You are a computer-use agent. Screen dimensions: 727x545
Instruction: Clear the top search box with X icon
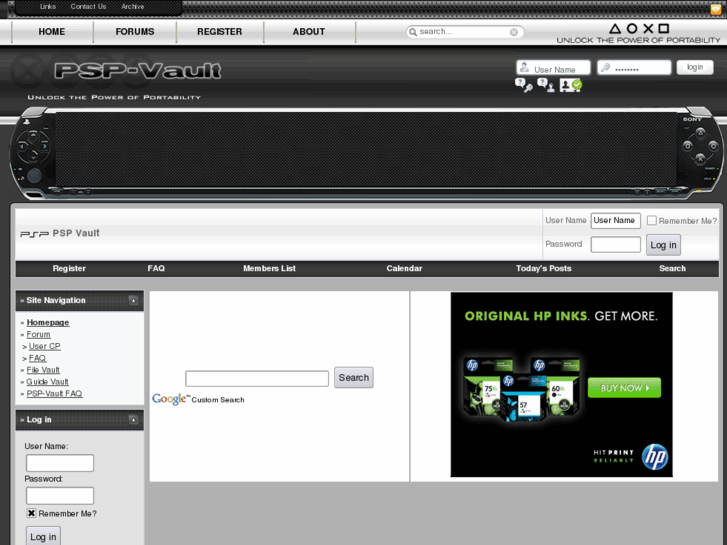[x=514, y=32]
